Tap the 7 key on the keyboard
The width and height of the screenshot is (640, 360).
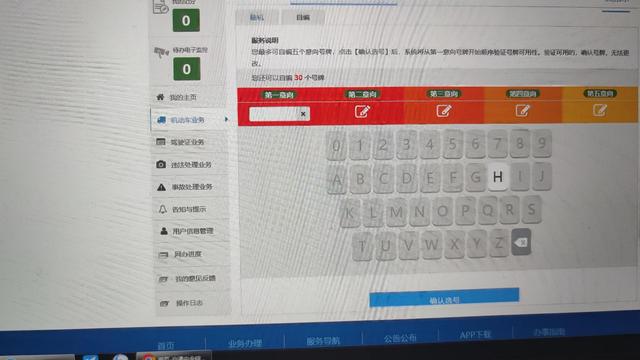[x=498, y=143]
